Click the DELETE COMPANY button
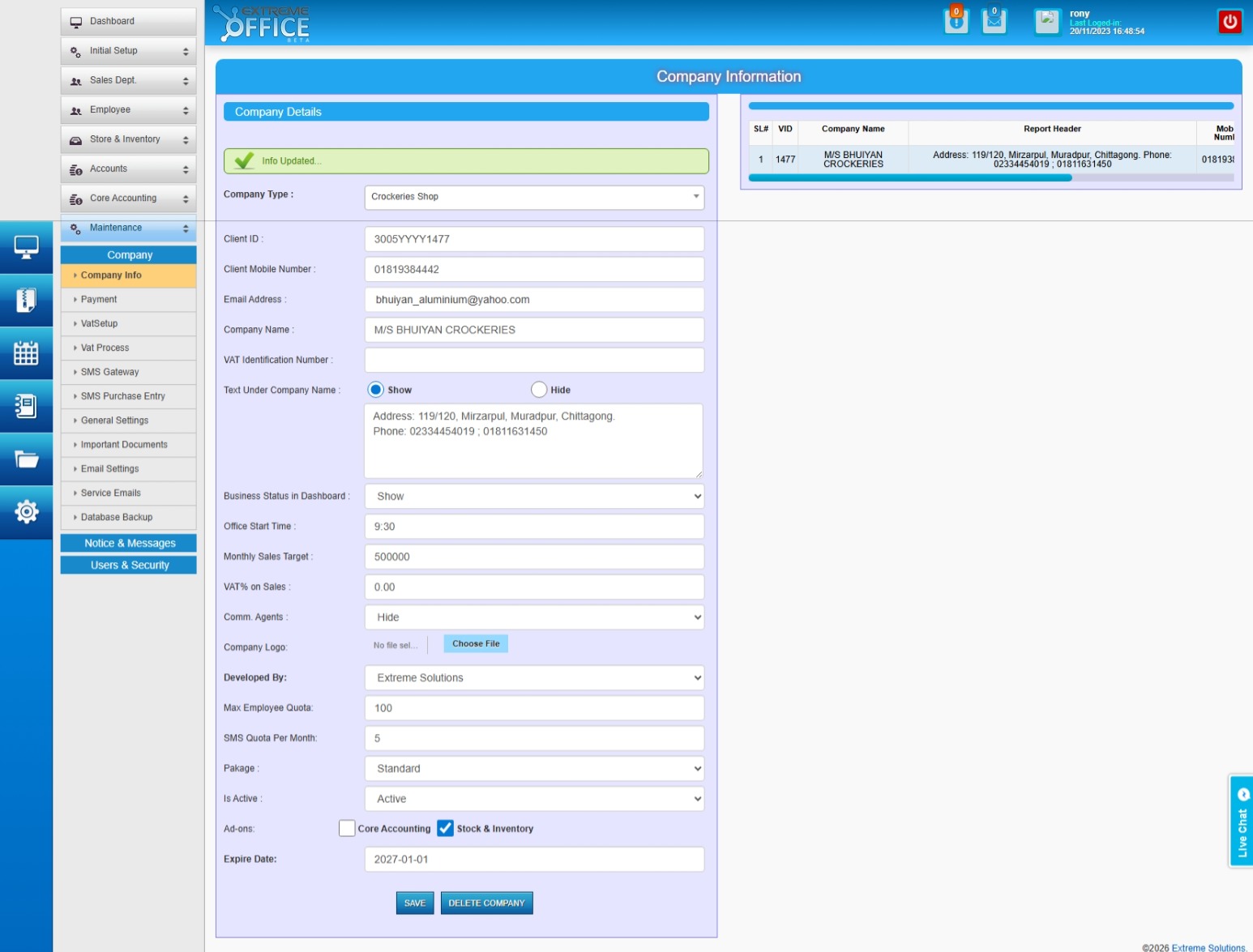Viewport: 1253px width, 952px height. click(x=486, y=903)
